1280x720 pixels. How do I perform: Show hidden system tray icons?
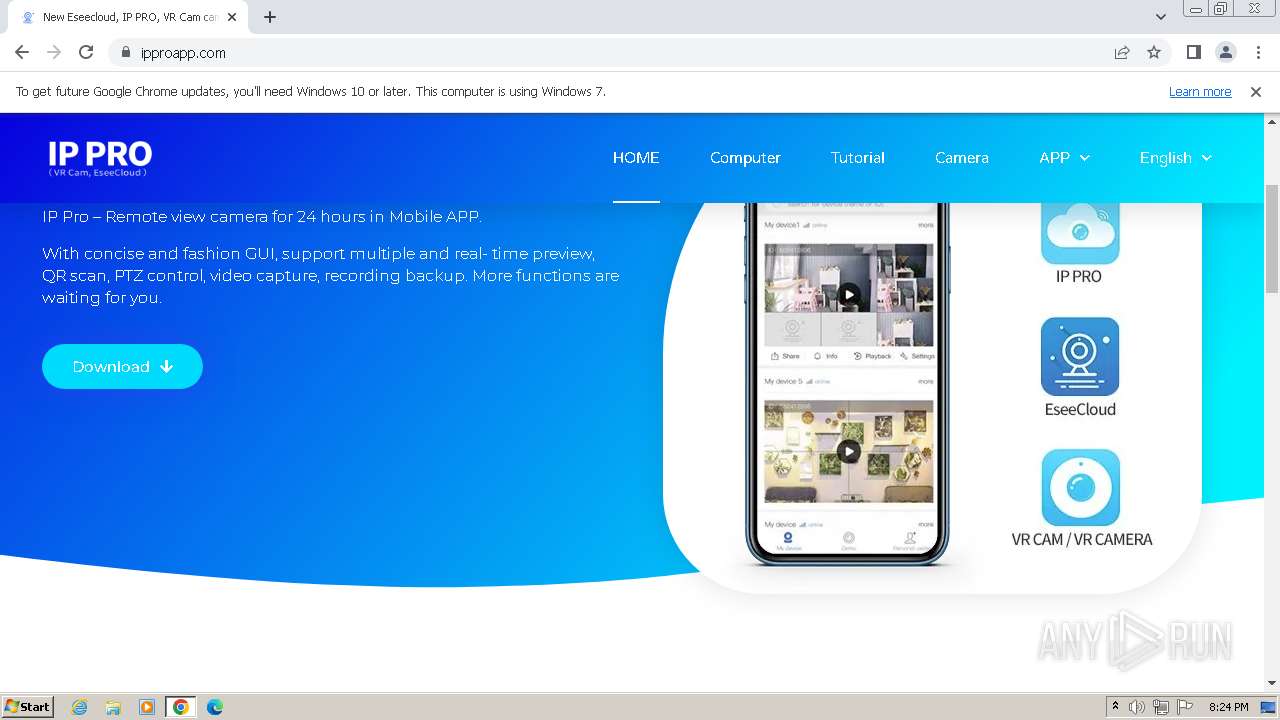click(1115, 707)
